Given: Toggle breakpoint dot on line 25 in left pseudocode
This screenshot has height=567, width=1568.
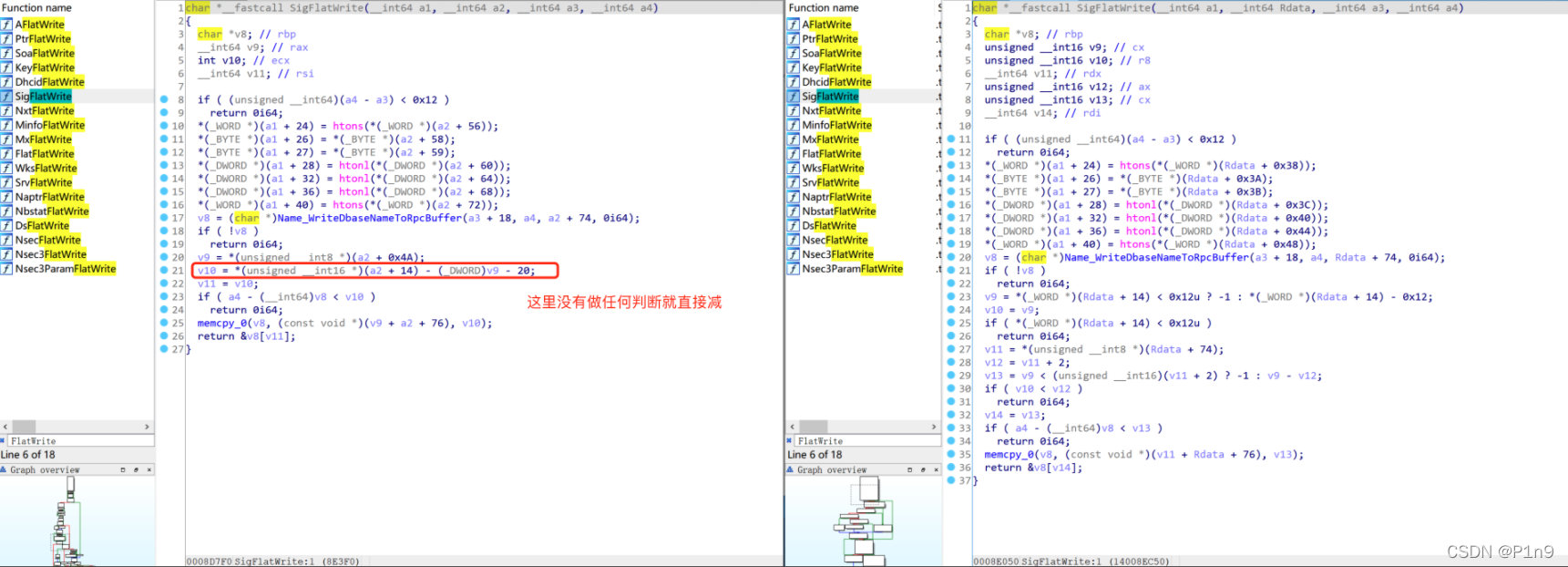Looking at the screenshot, I should [164, 323].
